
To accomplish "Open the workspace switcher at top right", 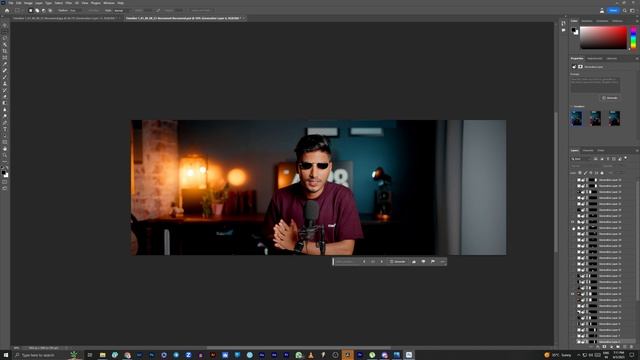I will pyautogui.click(x=633, y=11).
